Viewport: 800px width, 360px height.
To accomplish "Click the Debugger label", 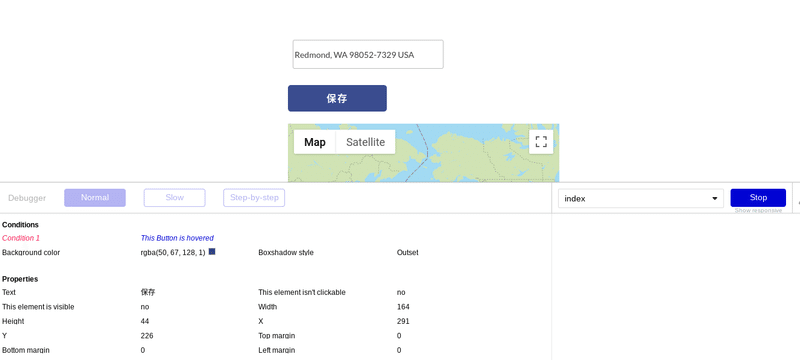I will point(27,198).
